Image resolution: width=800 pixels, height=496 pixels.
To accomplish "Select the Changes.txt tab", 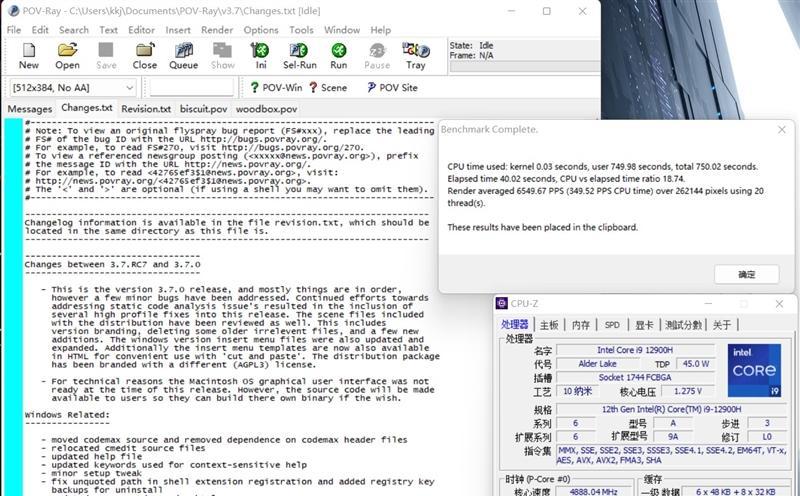I will [x=87, y=108].
